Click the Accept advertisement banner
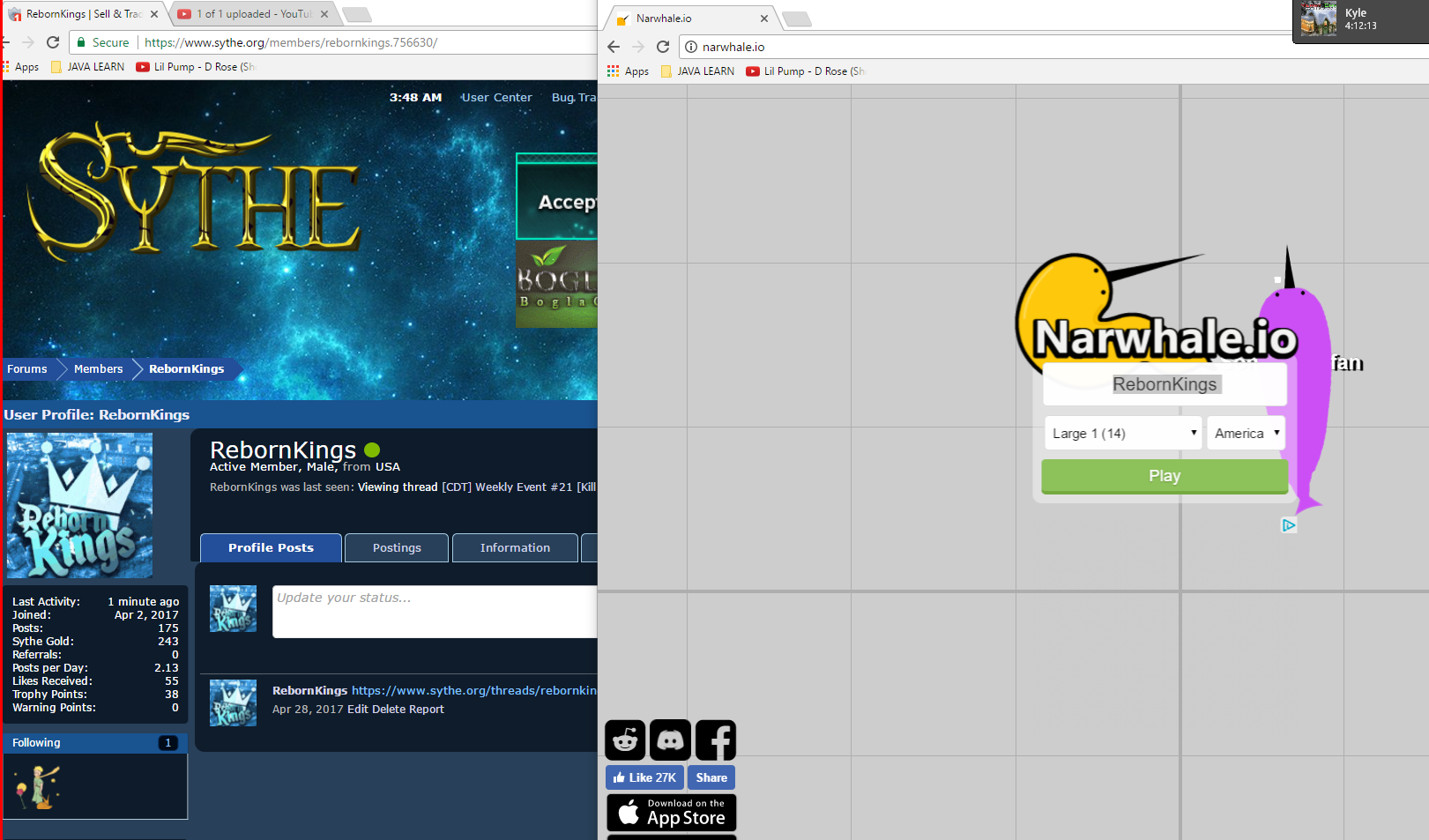This screenshot has height=840, width=1429. (x=557, y=197)
